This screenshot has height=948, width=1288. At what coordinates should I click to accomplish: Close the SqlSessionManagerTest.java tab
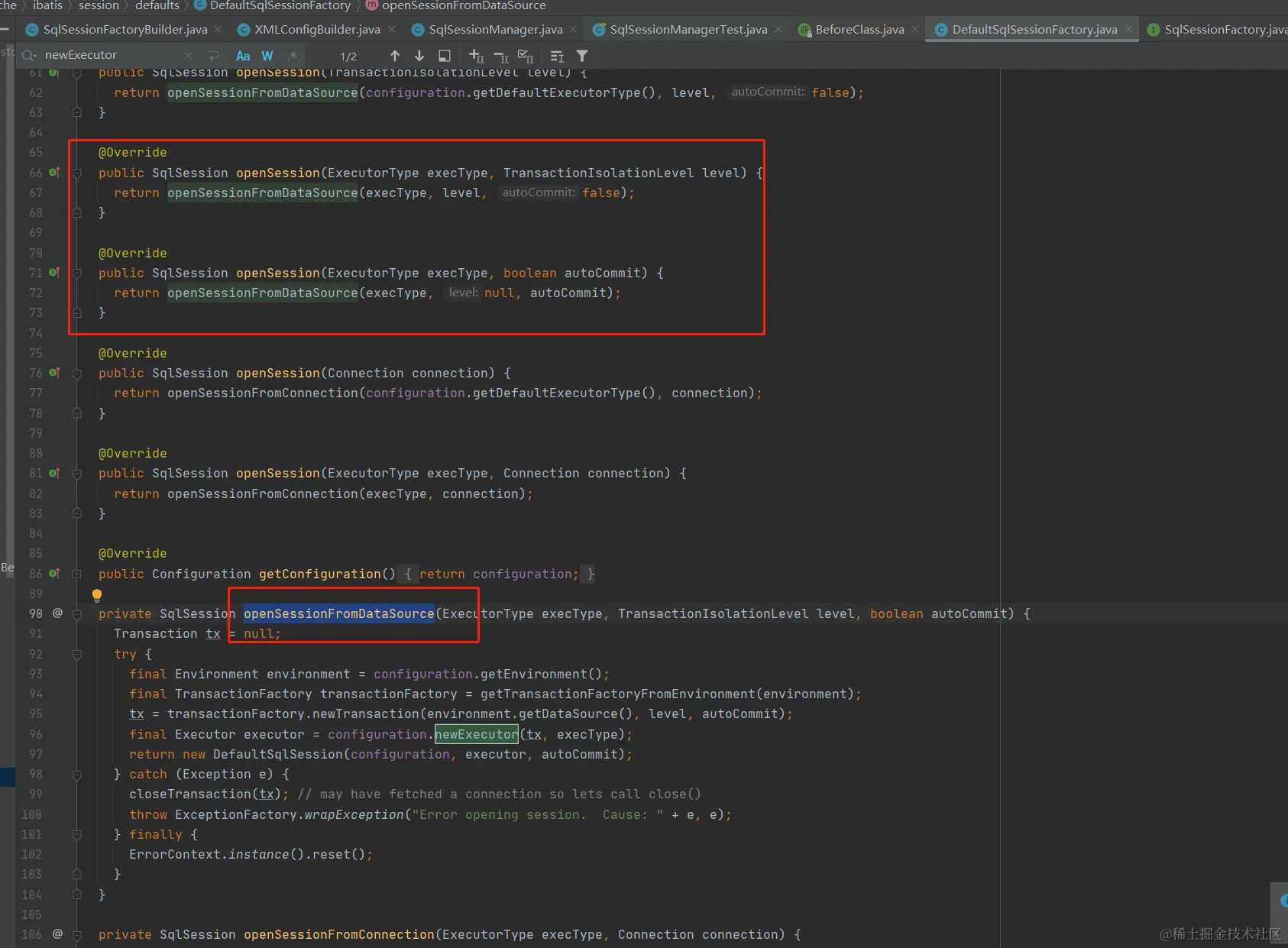(x=778, y=30)
